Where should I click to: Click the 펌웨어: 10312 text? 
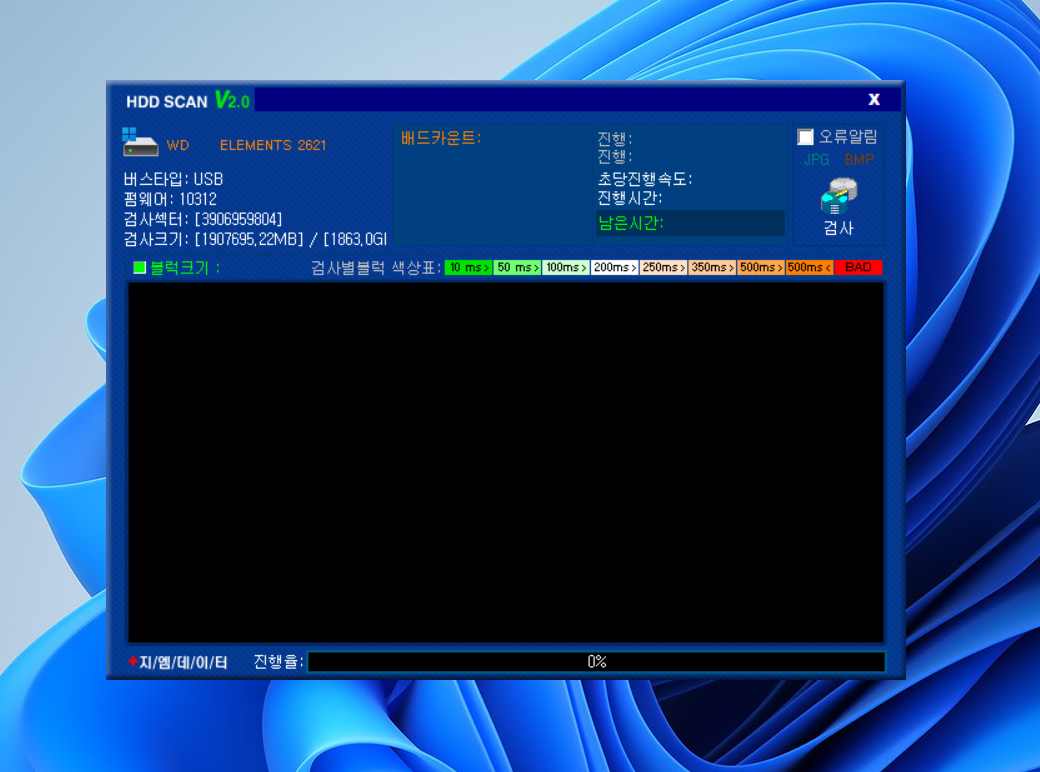pos(170,199)
